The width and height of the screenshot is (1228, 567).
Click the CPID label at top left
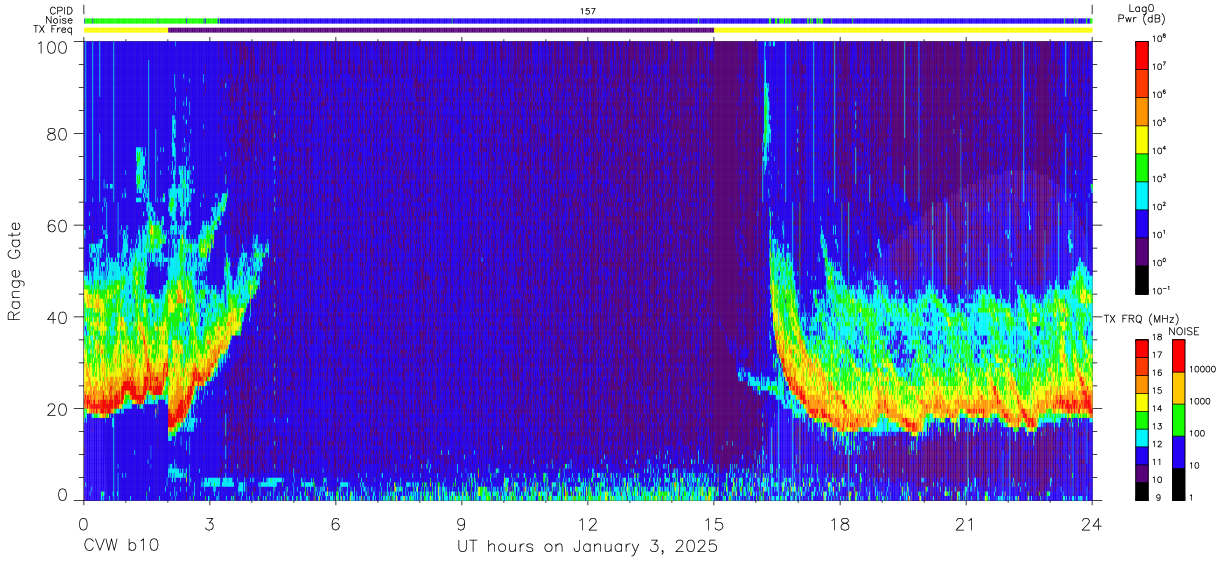(x=61, y=11)
